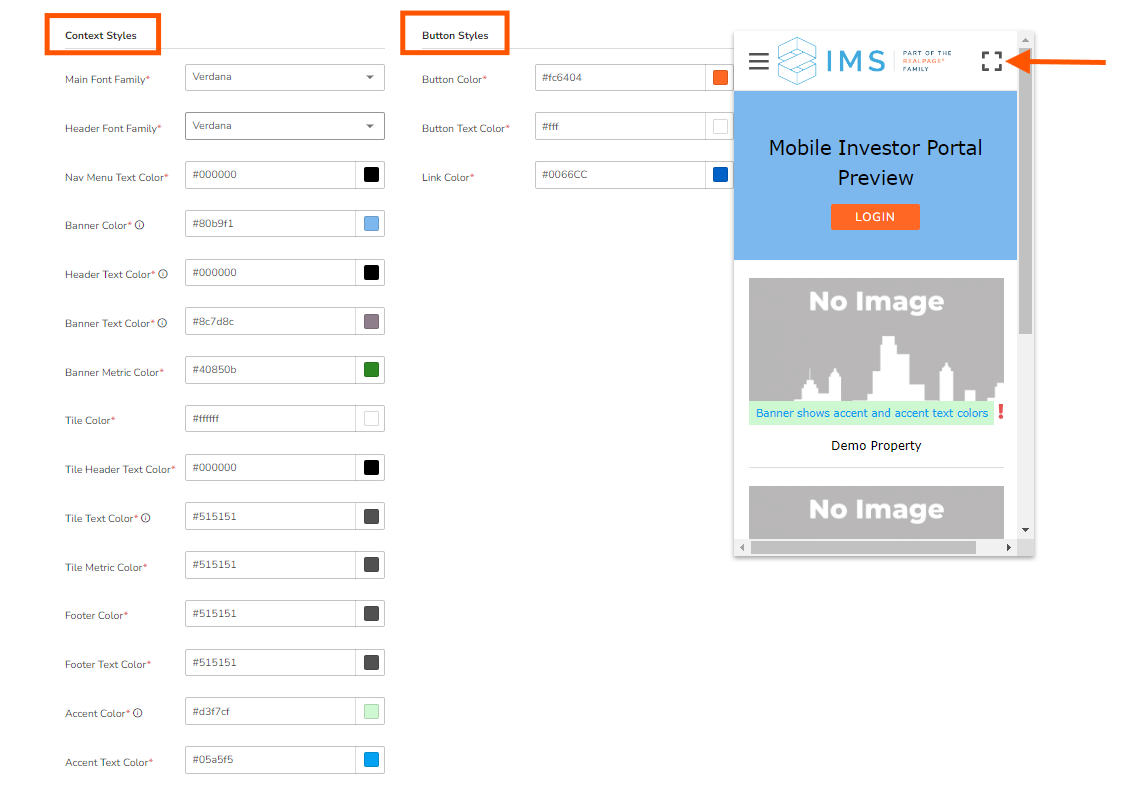Click the fullscreen expand icon in preview

(991, 62)
